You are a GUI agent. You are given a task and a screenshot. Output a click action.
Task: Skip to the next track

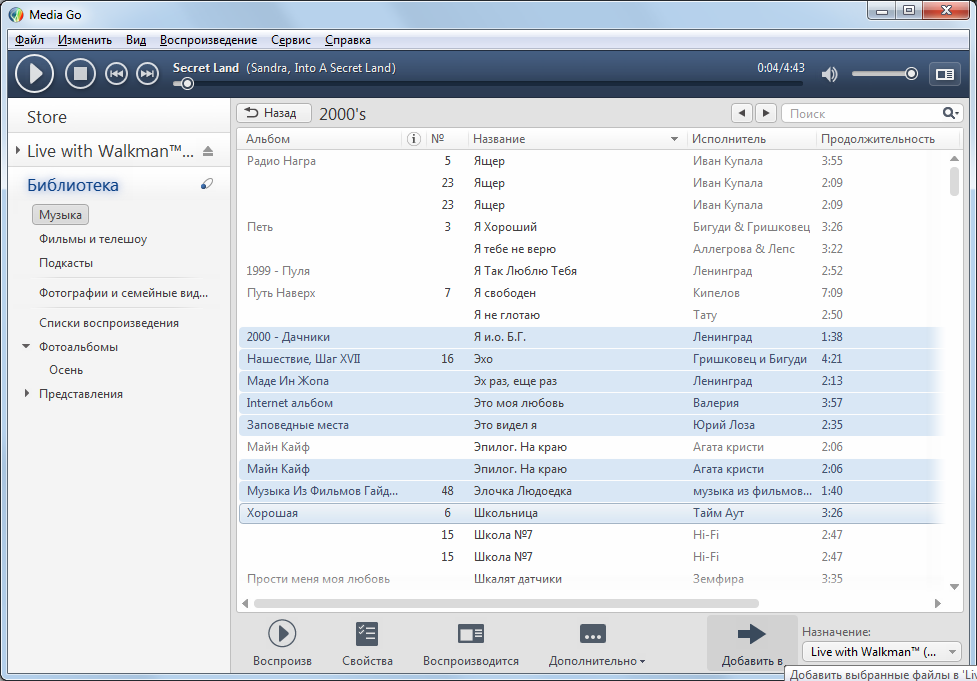[x=148, y=74]
